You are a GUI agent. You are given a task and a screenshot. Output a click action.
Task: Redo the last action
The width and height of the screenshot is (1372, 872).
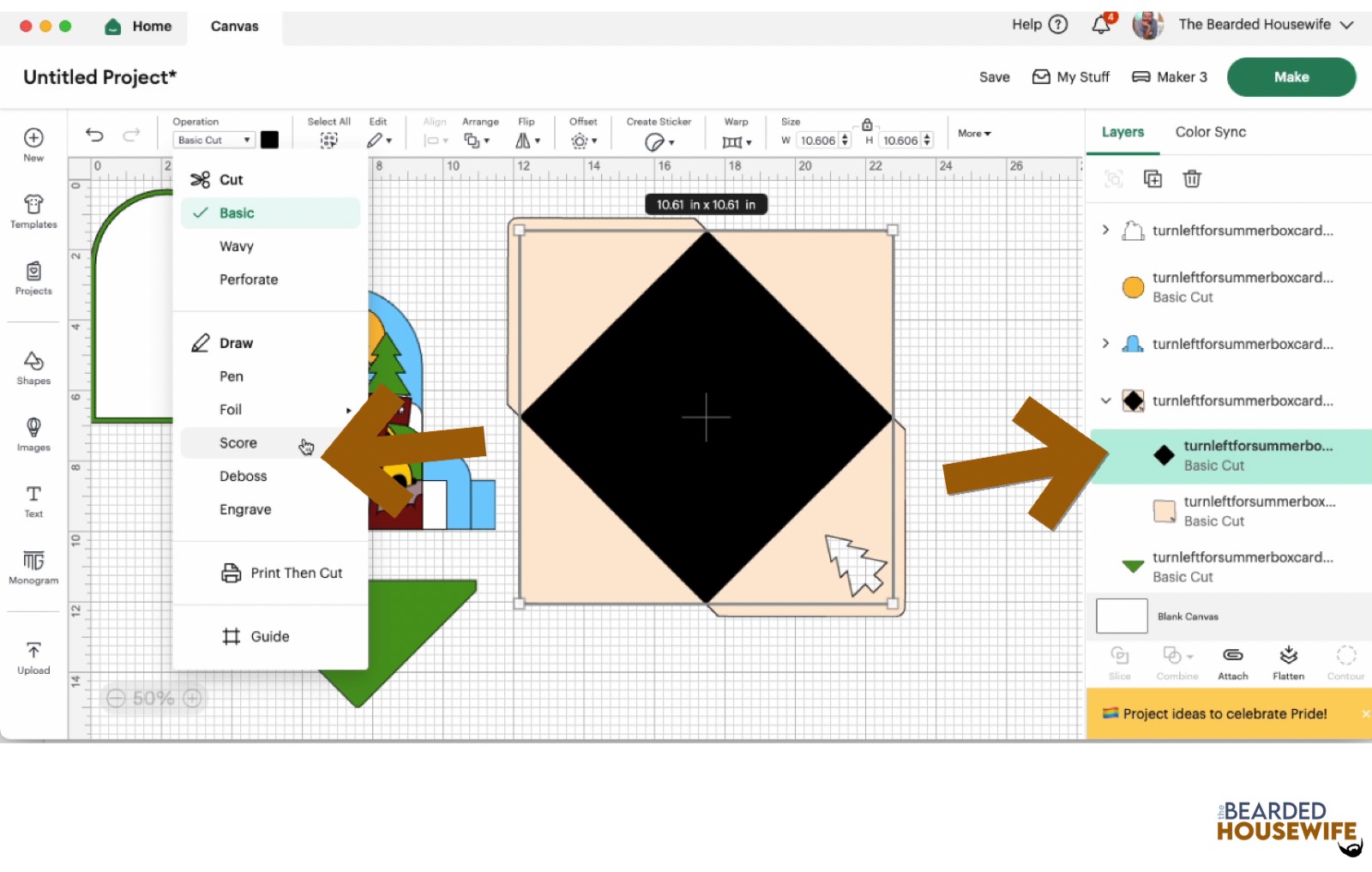click(131, 135)
